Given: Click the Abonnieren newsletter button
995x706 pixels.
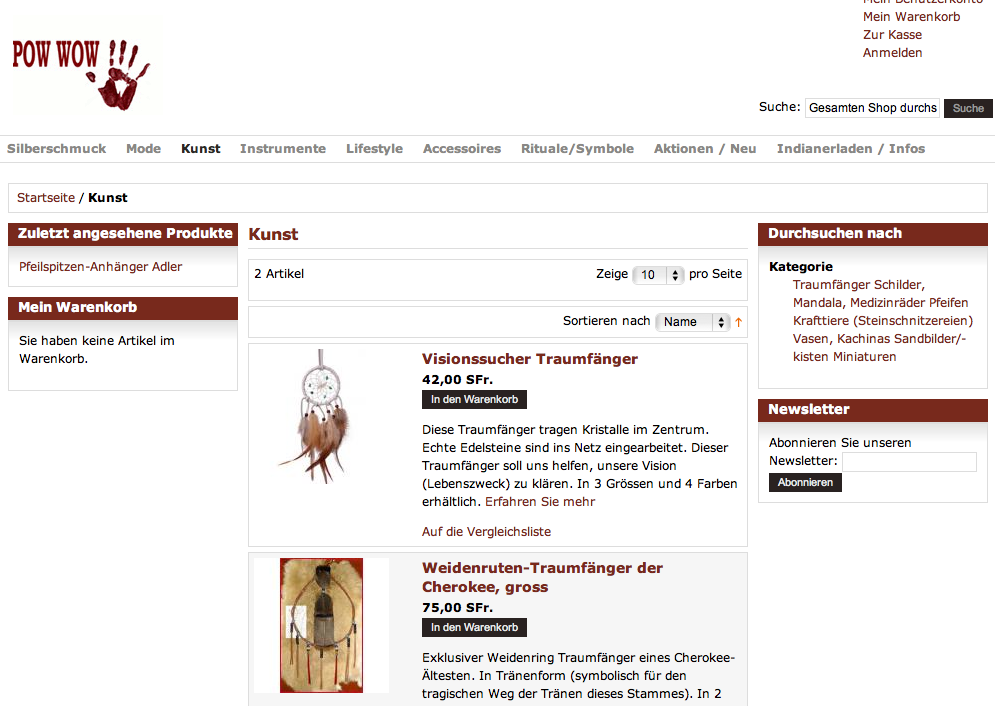Looking at the screenshot, I should point(805,483).
